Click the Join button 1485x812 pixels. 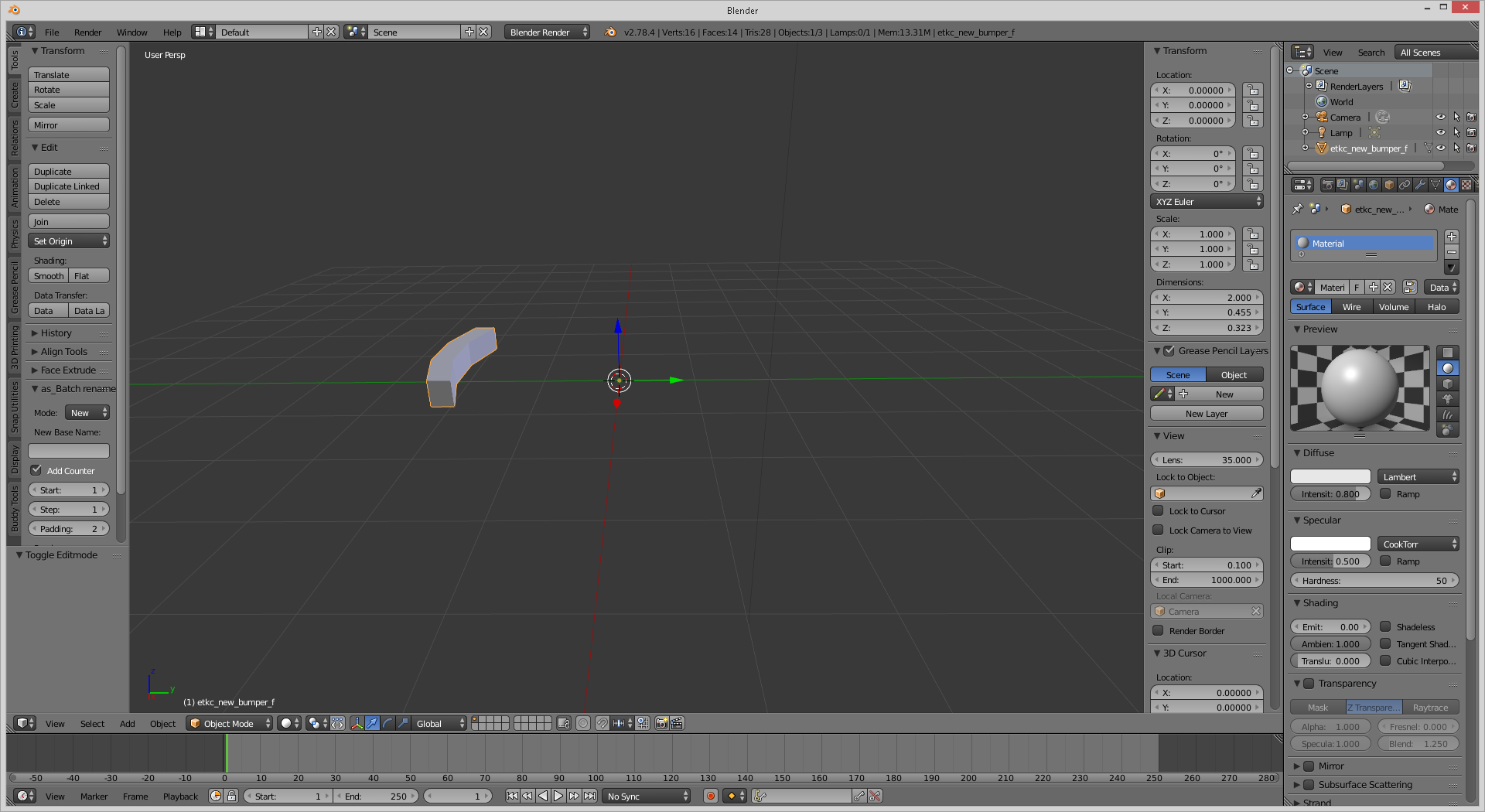(x=69, y=221)
